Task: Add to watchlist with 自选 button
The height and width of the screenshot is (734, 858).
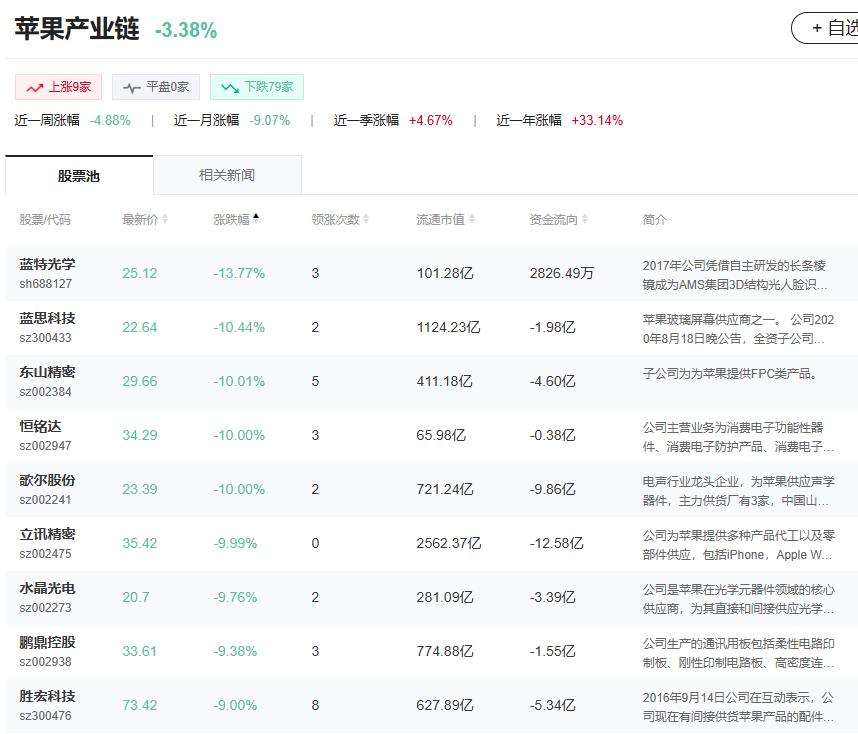Action: [x=825, y=28]
